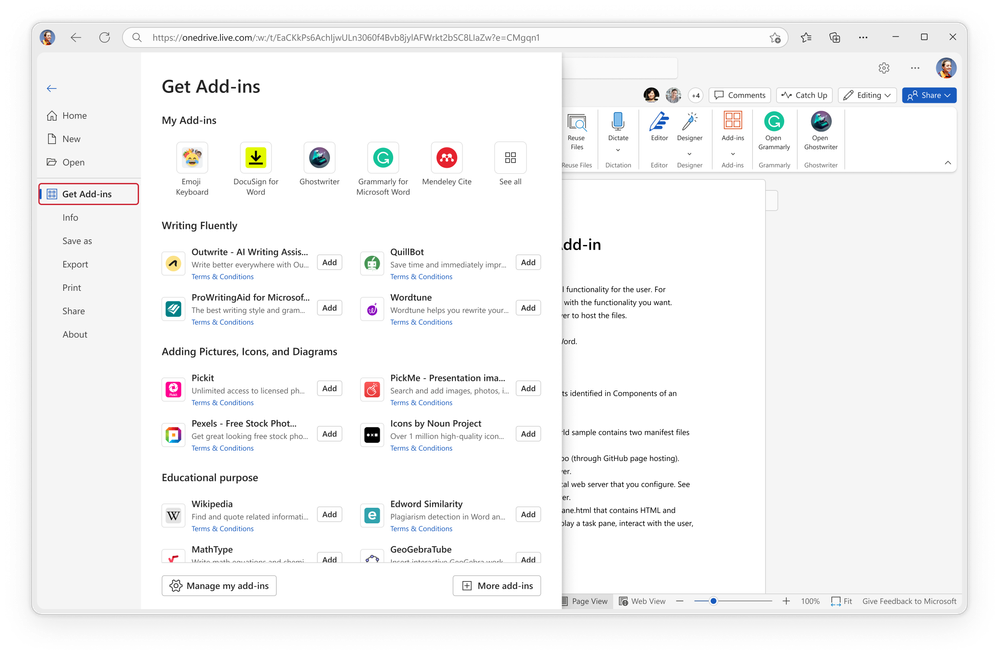This screenshot has height=655, width=999.
Task: Click the Fit zoom option
Action: (842, 601)
